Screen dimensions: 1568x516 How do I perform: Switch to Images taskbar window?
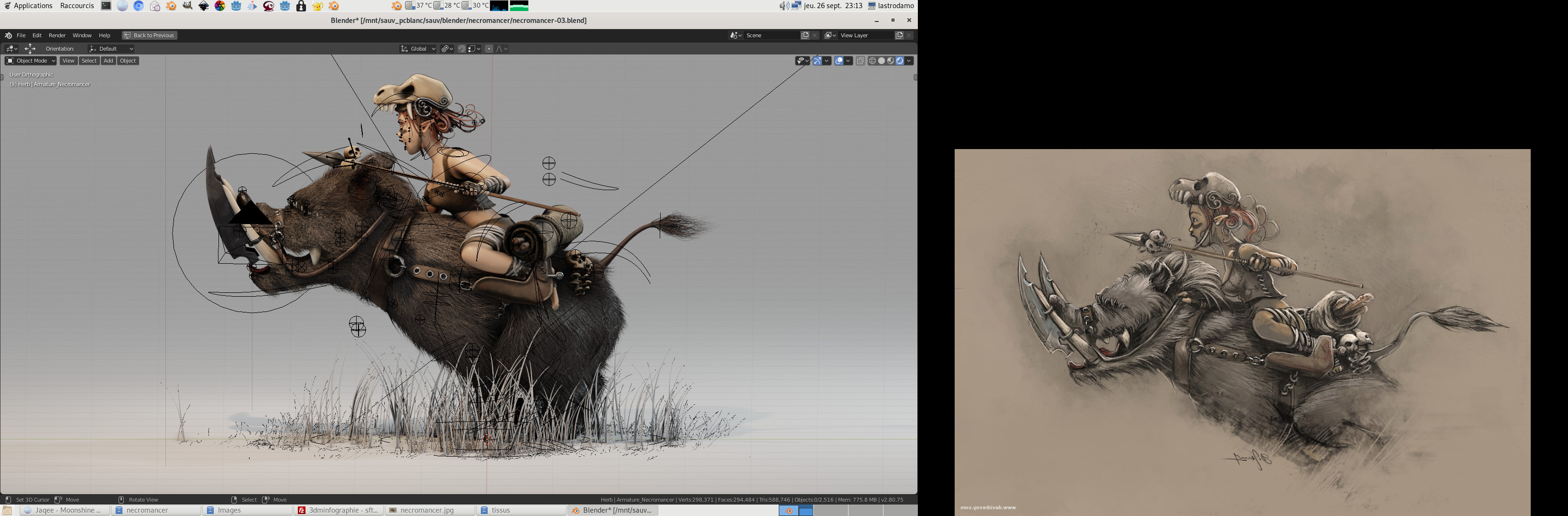click(x=248, y=511)
